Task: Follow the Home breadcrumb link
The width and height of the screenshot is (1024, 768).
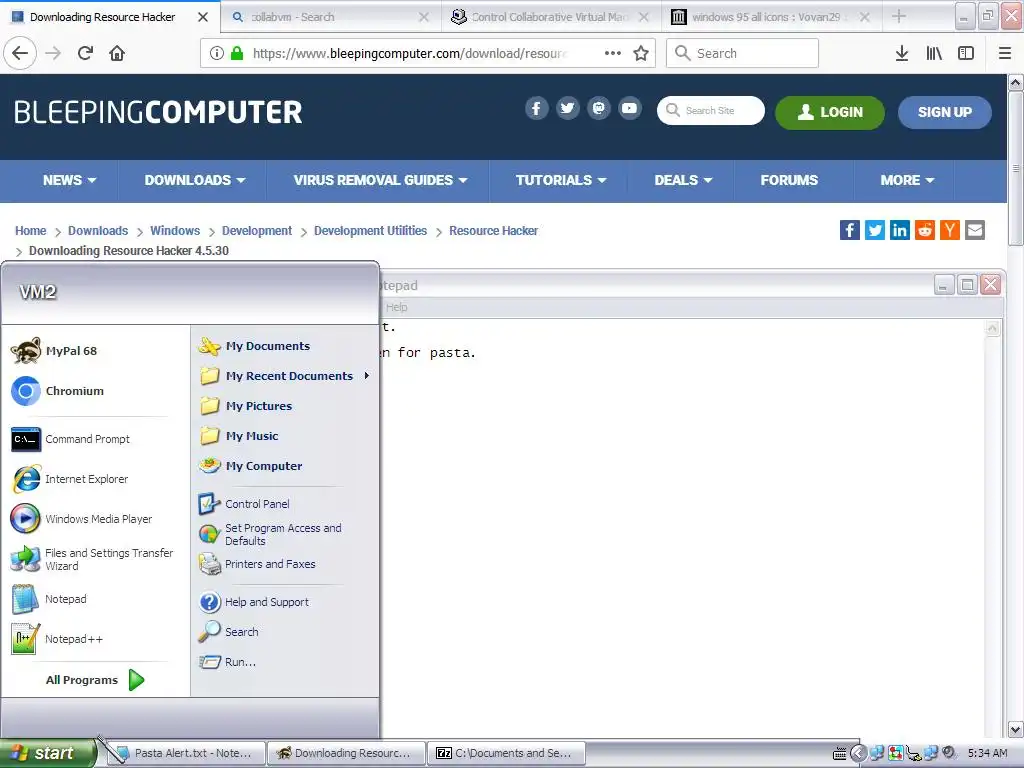Action: pyautogui.click(x=31, y=231)
